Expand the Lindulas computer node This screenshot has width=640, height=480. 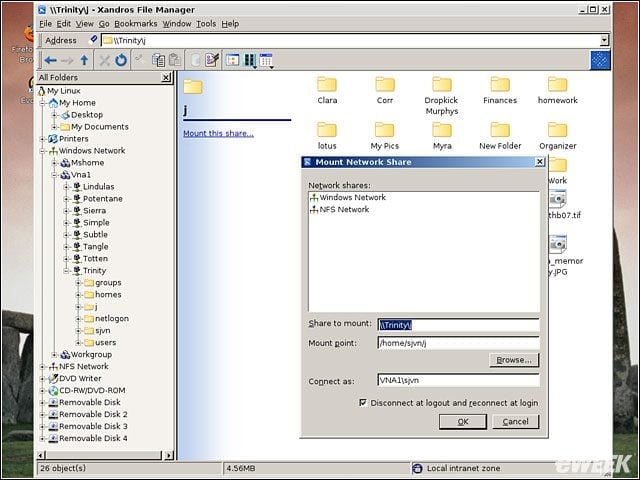[66, 187]
